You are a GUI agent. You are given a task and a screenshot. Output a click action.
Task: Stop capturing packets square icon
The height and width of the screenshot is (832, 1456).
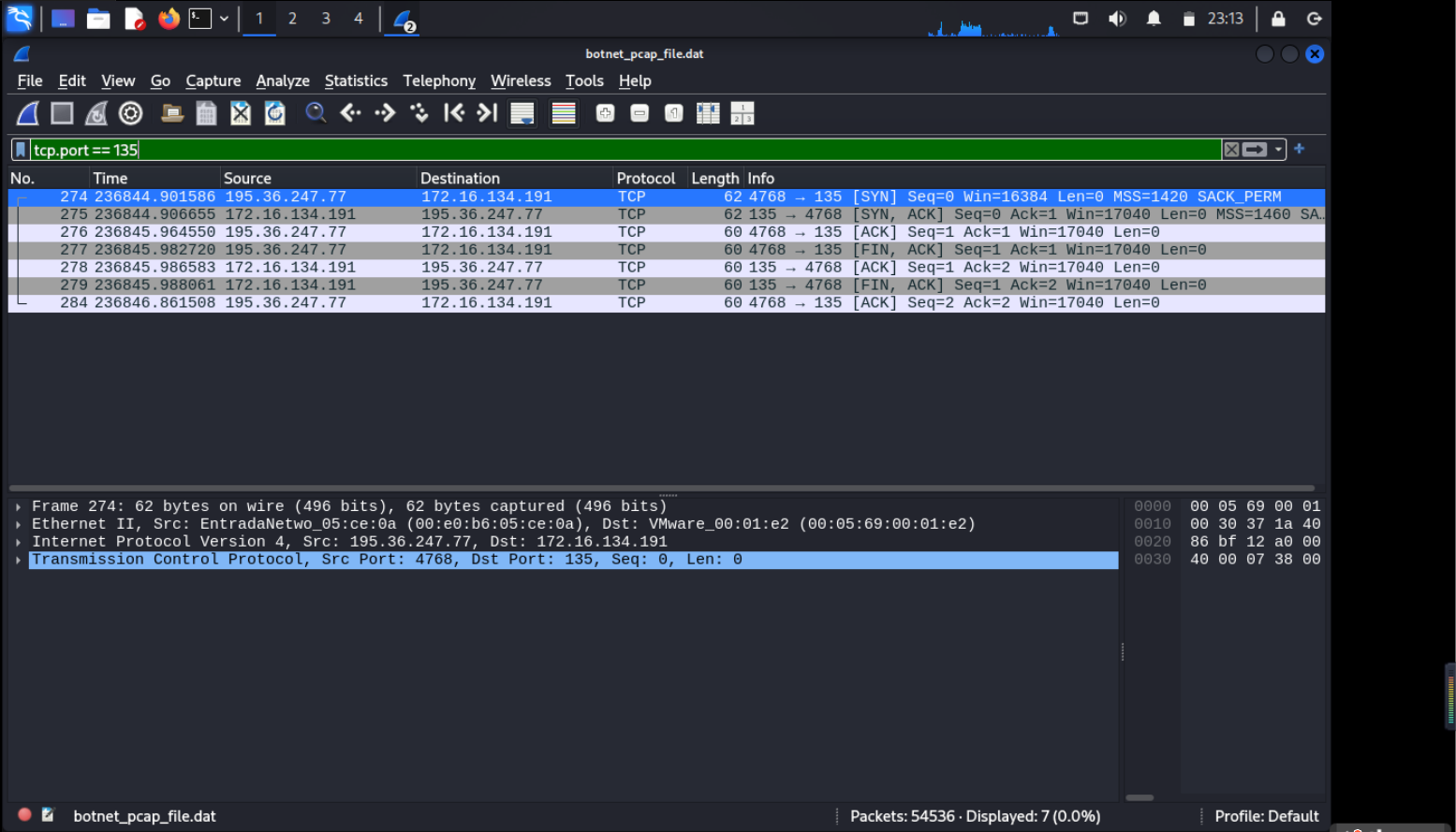62,113
